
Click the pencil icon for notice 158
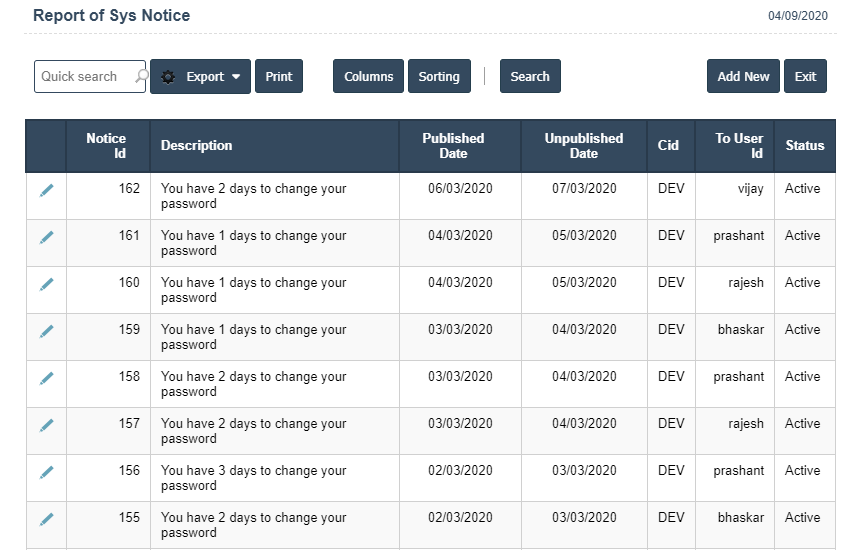point(47,378)
